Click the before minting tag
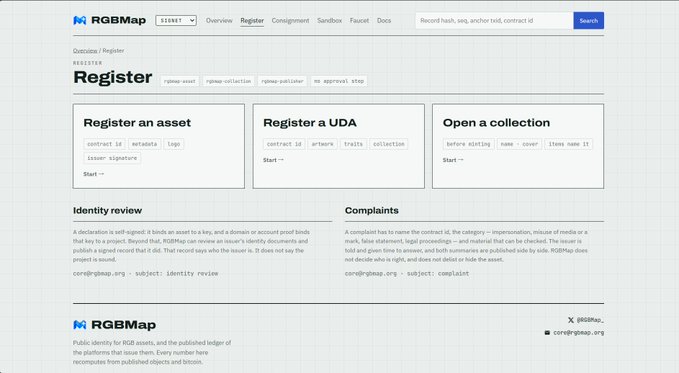The height and width of the screenshot is (373, 679). pos(469,144)
